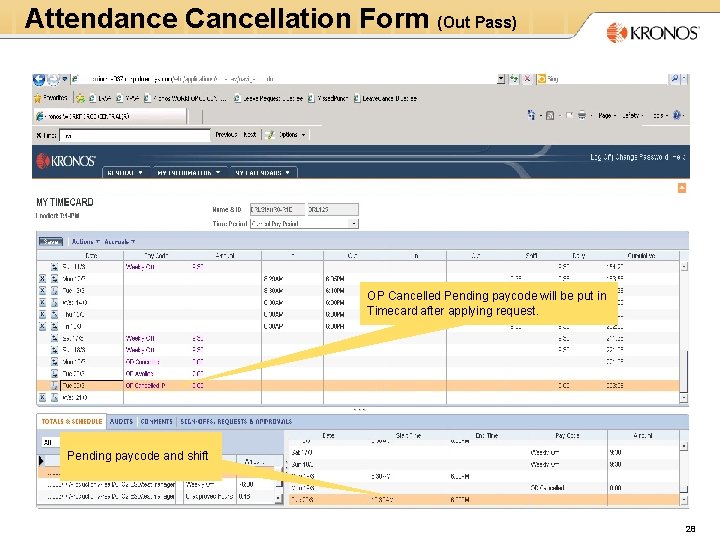Click the browser Forward arrow button

(x=53, y=80)
